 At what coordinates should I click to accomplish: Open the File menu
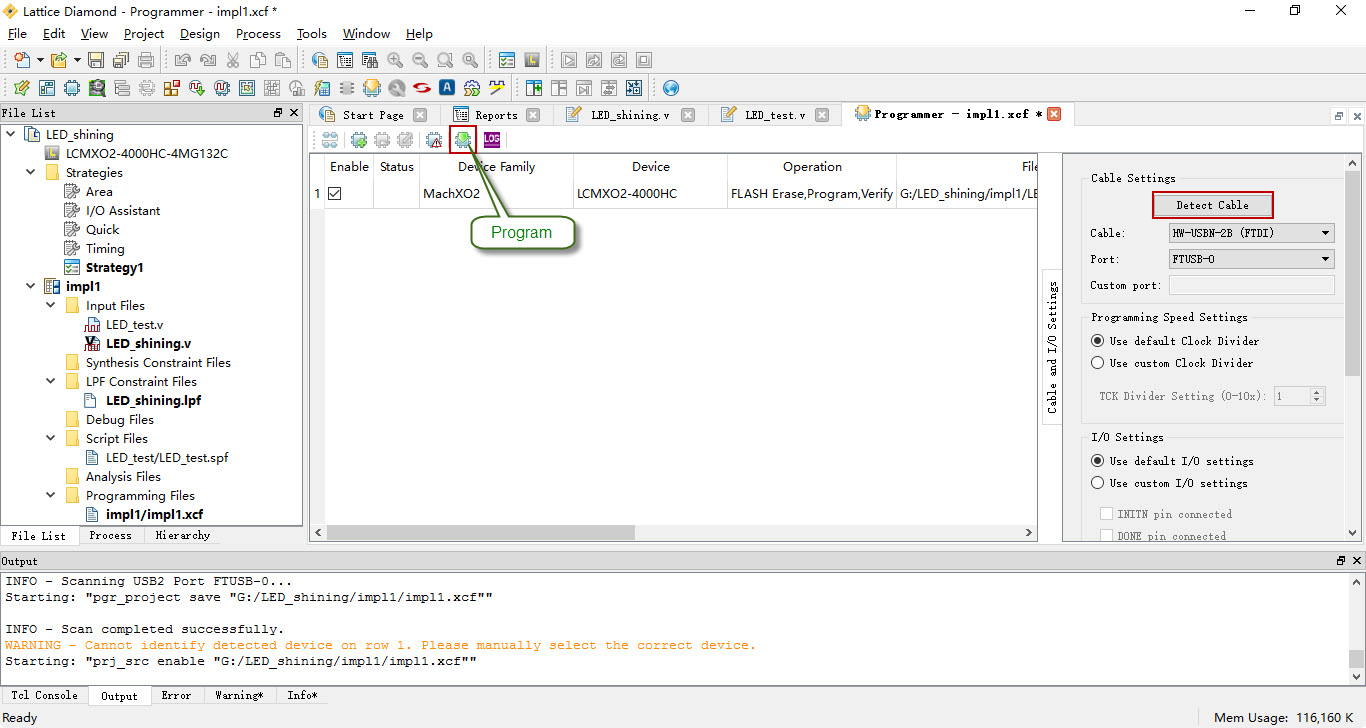pos(17,33)
